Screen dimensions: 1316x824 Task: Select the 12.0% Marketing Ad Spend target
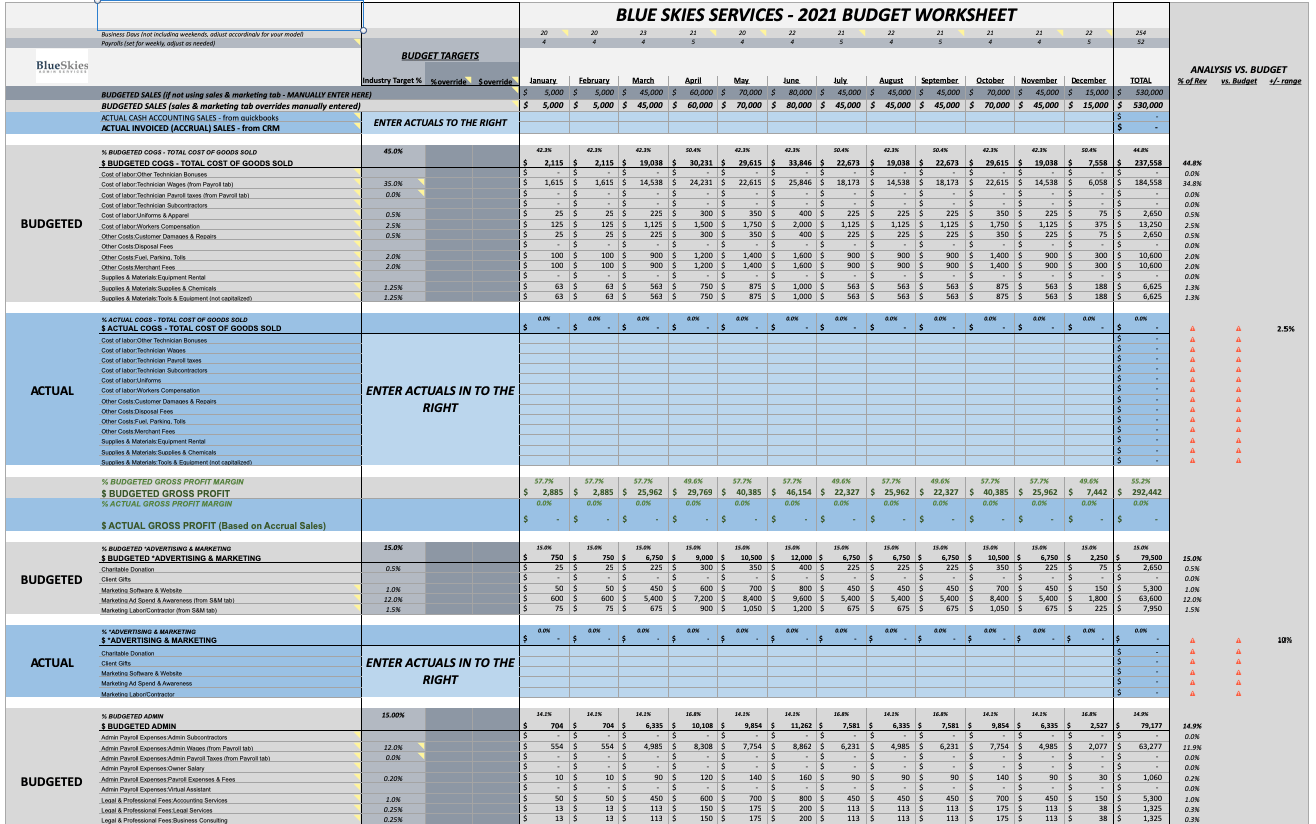coord(393,600)
